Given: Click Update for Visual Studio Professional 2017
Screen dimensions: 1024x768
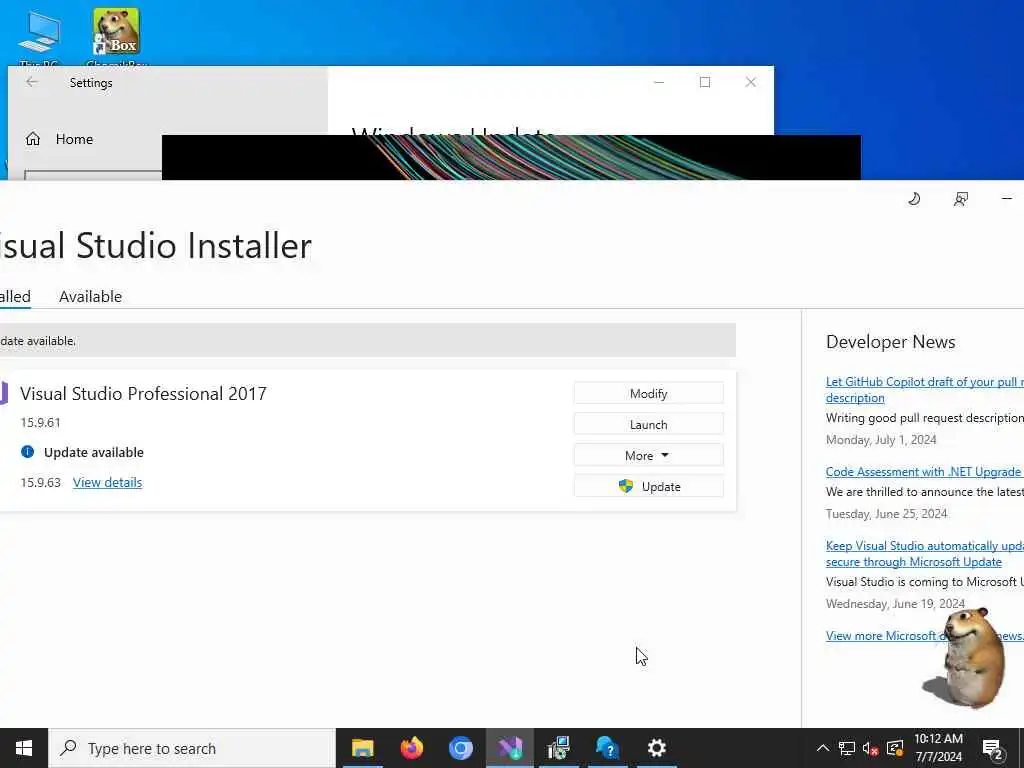Looking at the screenshot, I should coord(648,487).
